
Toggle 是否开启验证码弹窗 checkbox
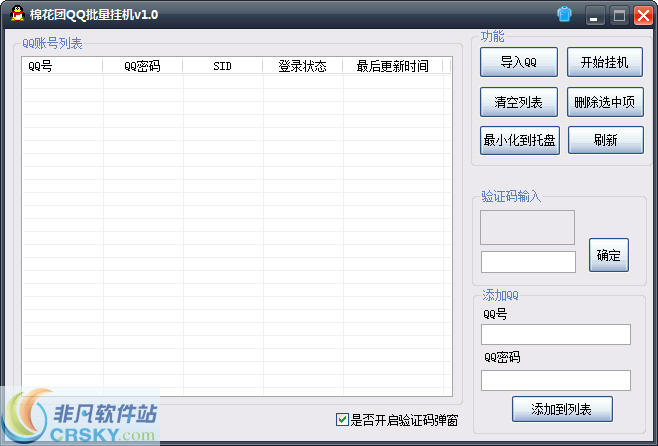pyautogui.click(x=342, y=419)
